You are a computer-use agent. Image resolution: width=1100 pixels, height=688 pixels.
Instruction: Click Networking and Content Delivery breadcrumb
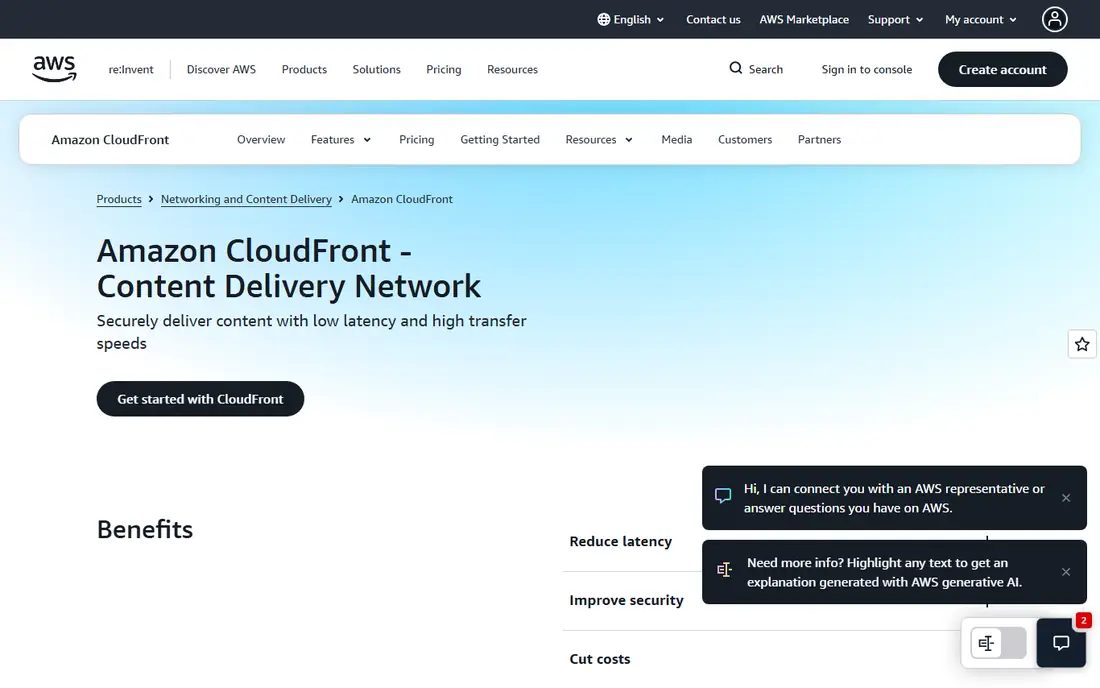click(246, 199)
